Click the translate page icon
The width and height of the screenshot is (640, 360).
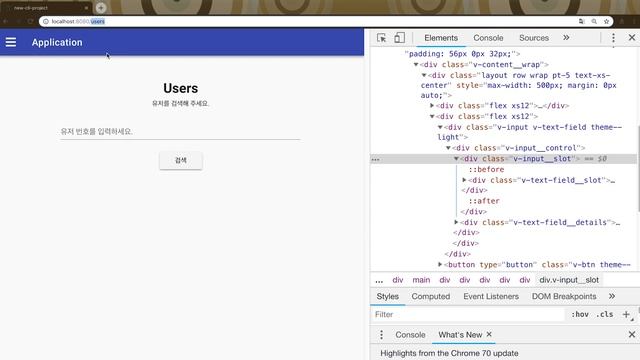pyautogui.click(x=581, y=21)
